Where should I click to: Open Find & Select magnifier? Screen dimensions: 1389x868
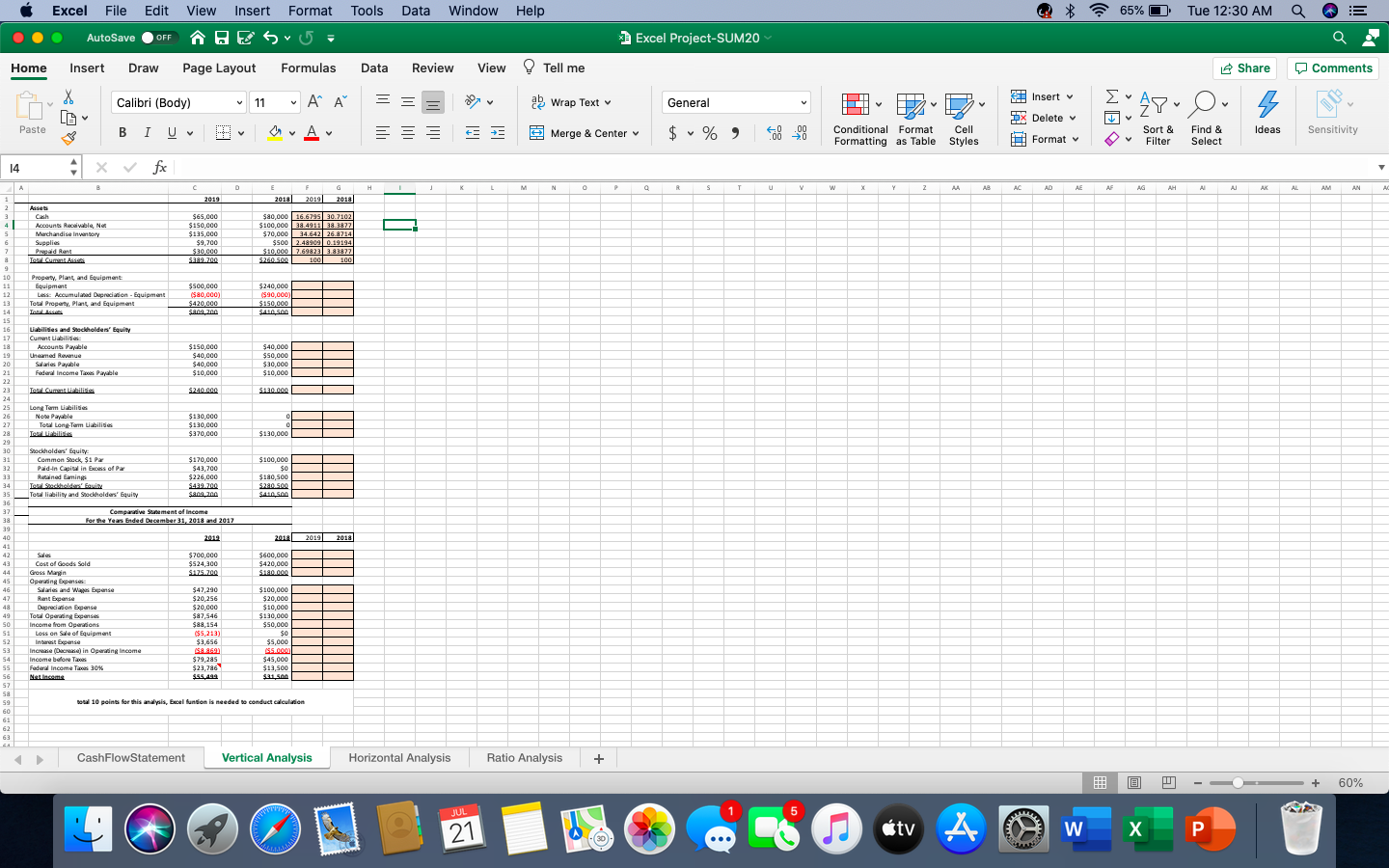(x=1207, y=120)
